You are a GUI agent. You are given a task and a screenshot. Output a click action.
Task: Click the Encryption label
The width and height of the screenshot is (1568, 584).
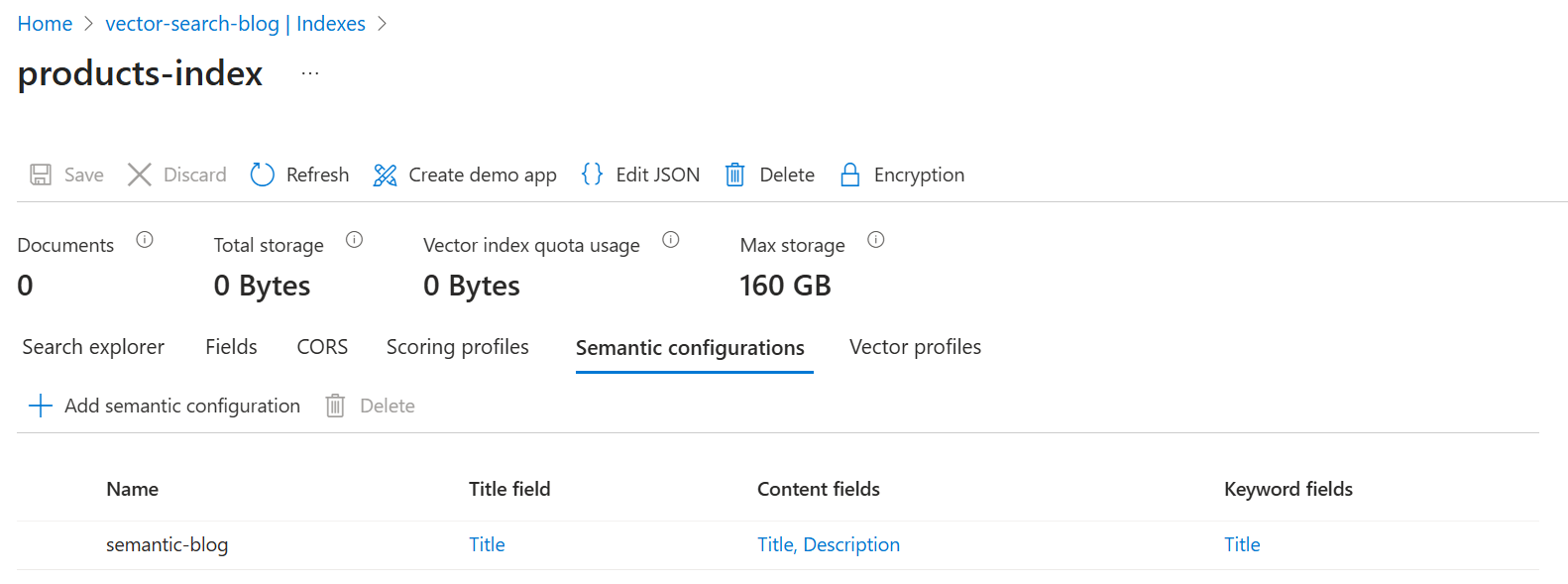pyautogui.click(x=919, y=175)
